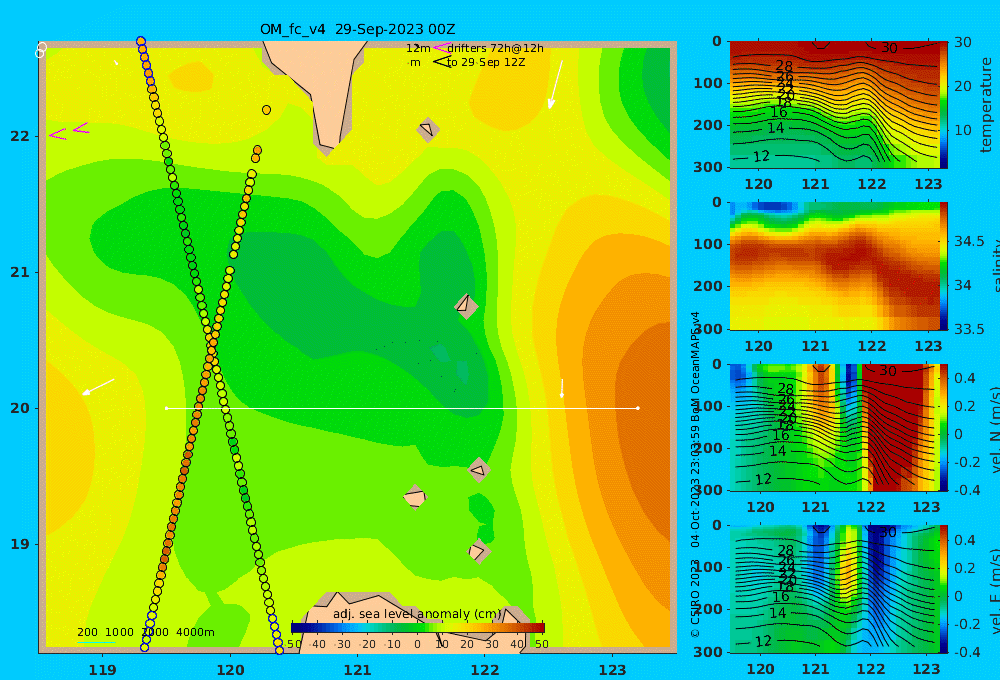Click the longitude 123 tick label on the main map
Image resolution: width=1000 pixels, height=680 pixels.
pyautogui.click(x=613, y=670)
